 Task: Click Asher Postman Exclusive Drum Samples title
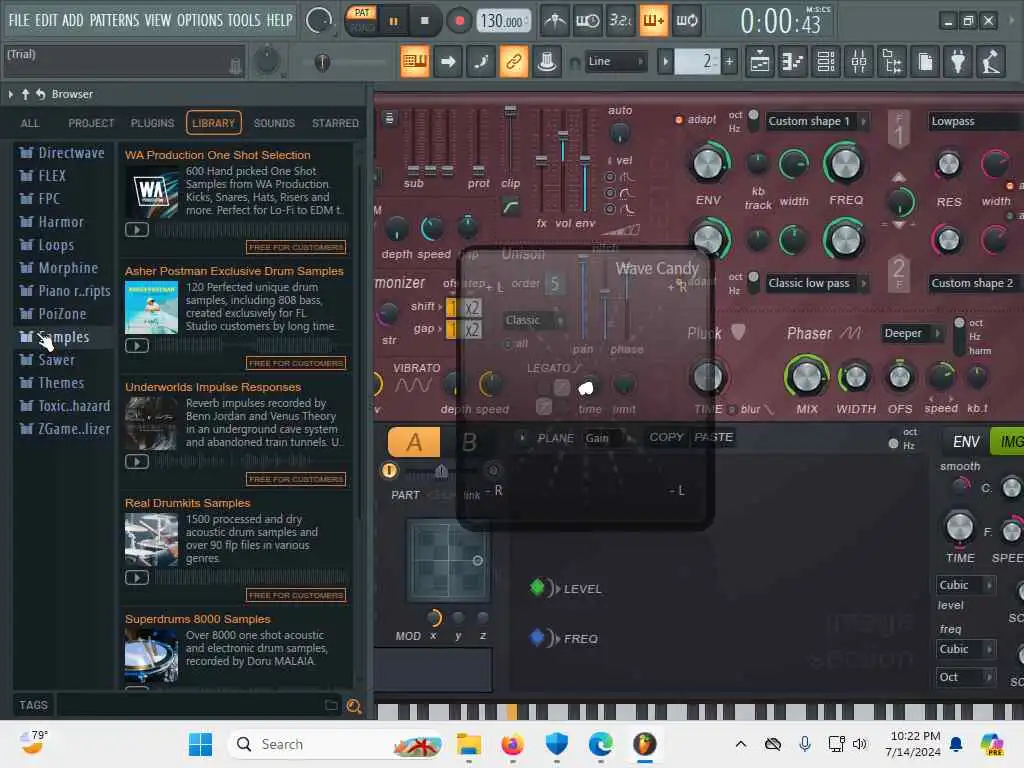click(234, 271)
